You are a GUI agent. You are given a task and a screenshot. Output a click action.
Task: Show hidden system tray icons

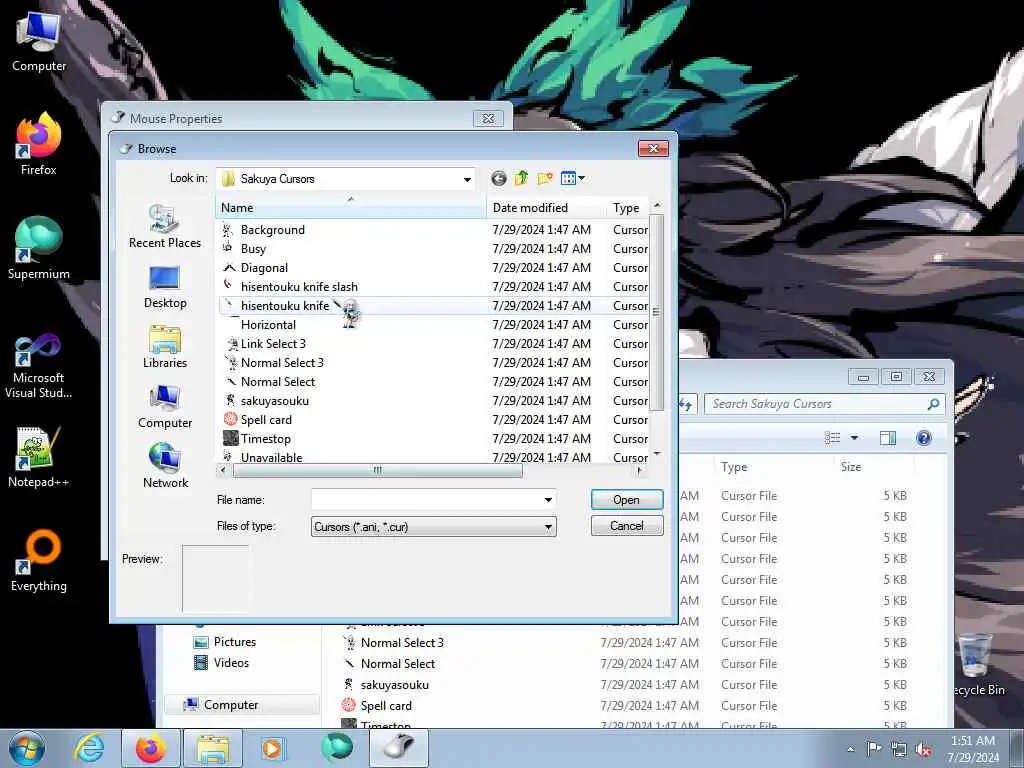pos(850,749)
